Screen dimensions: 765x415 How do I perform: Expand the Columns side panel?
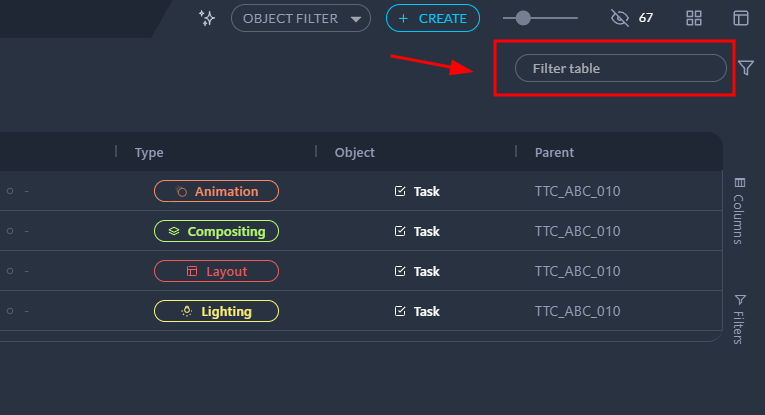point(739,210)
